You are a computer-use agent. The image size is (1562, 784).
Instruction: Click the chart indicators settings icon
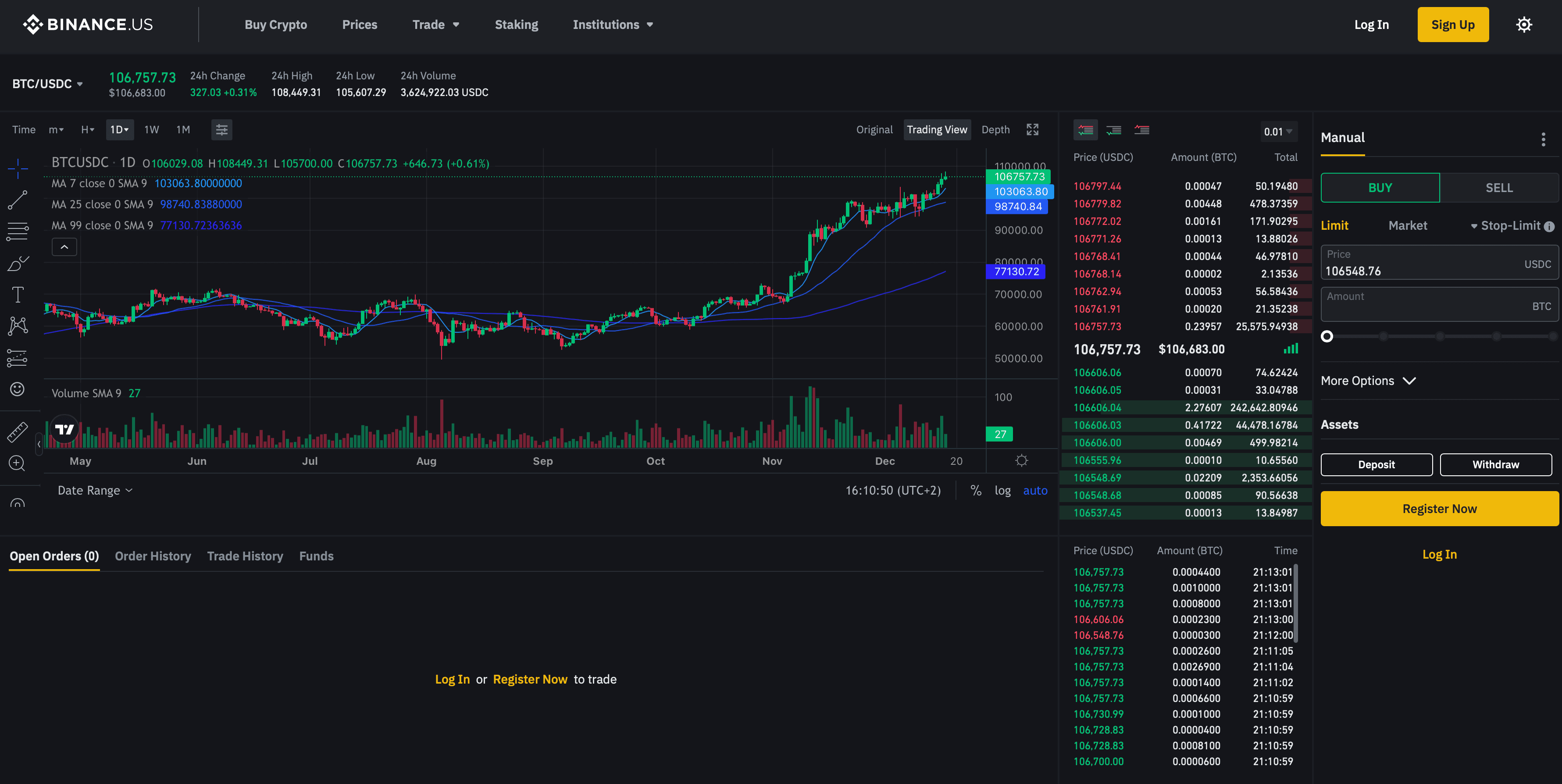(x=222, y=130)
